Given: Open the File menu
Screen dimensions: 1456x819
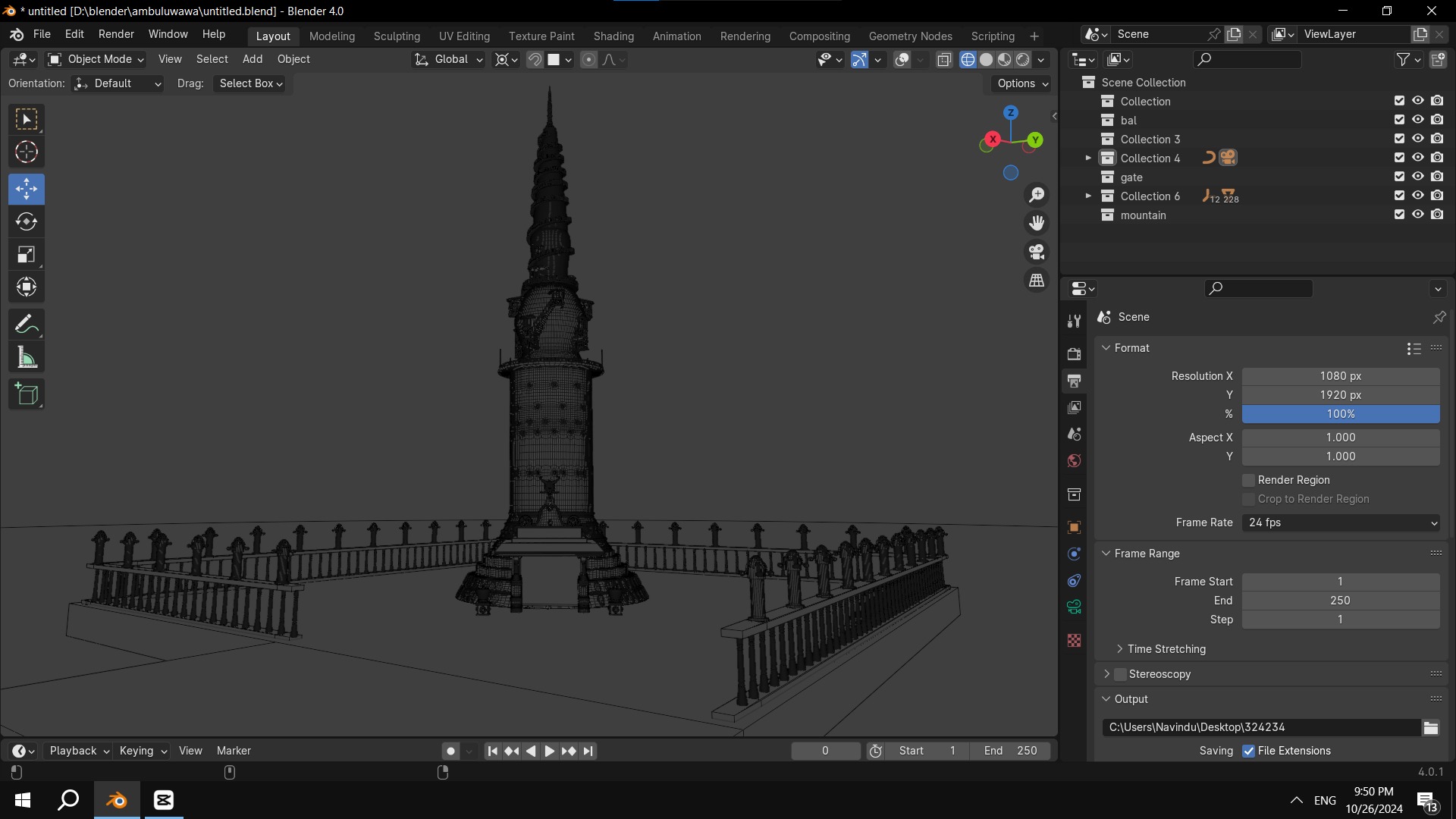Looking at the screenshot, I should [x=42, y=34].
